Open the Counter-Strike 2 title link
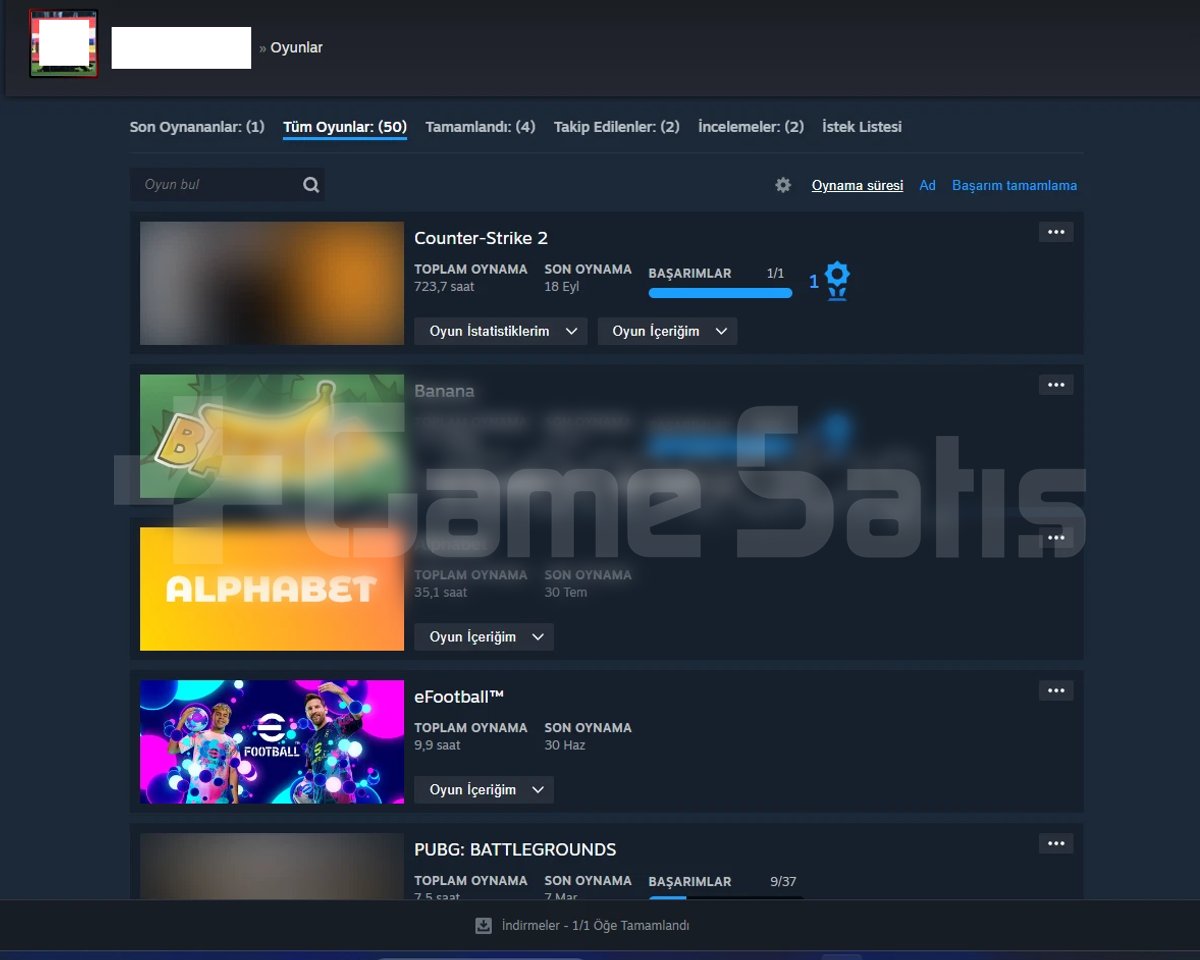The image size is (1200, 960). (481, 238)
